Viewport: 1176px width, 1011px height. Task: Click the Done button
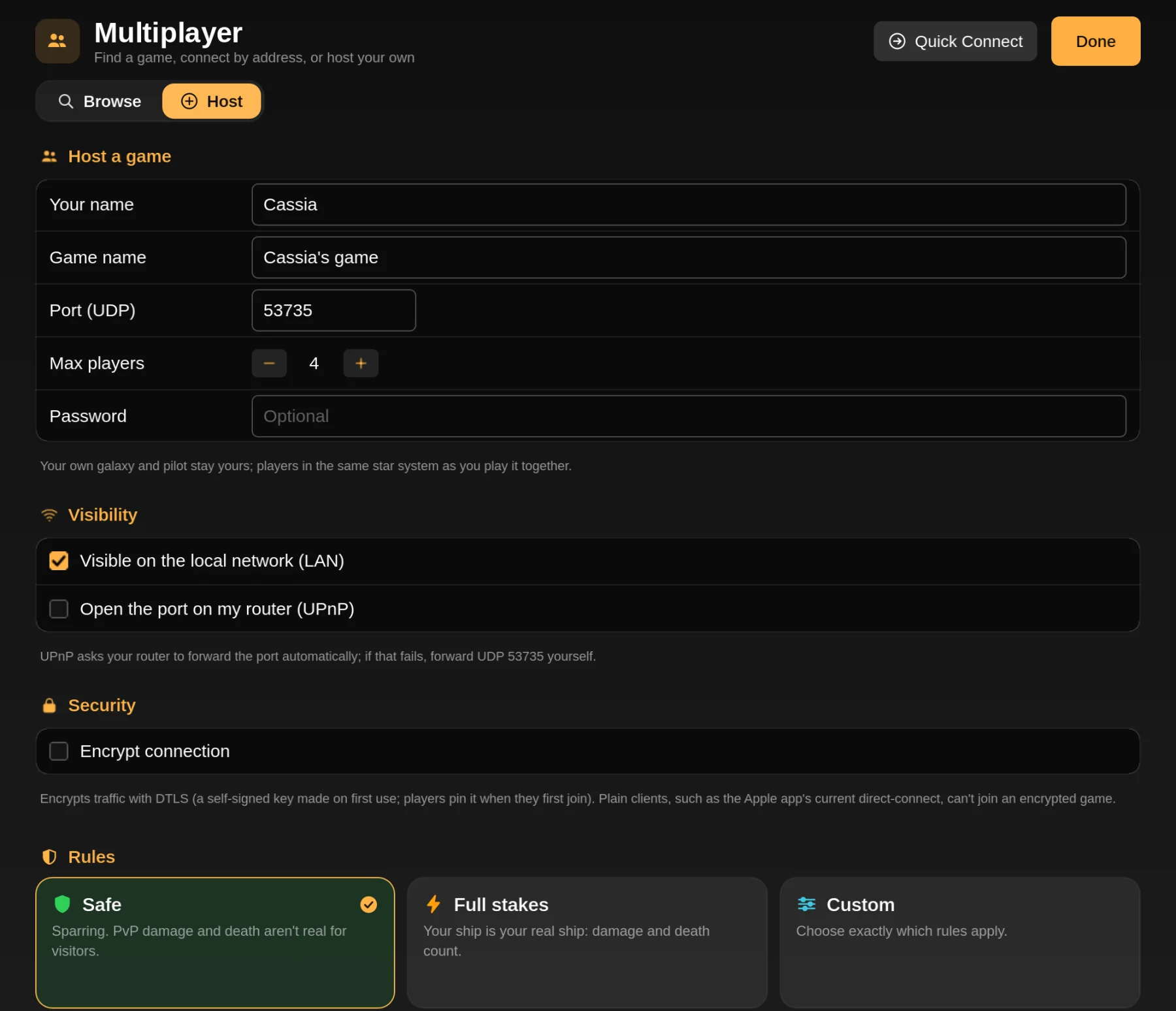coord(1096,41)
